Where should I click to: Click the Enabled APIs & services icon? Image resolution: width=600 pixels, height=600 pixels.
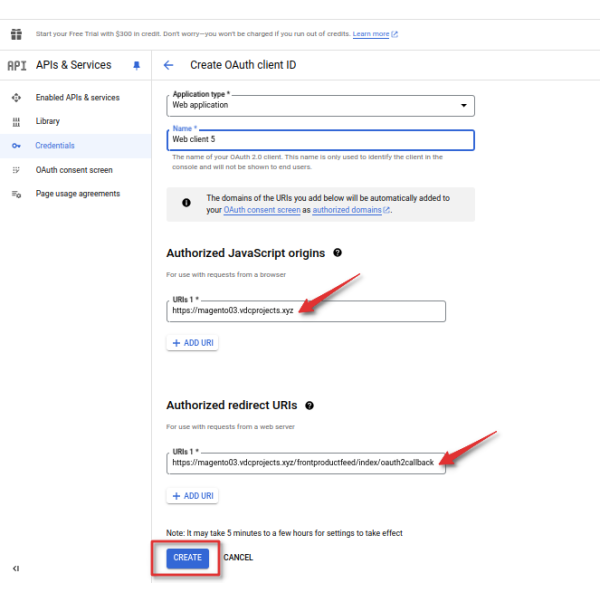pos(16,98)
